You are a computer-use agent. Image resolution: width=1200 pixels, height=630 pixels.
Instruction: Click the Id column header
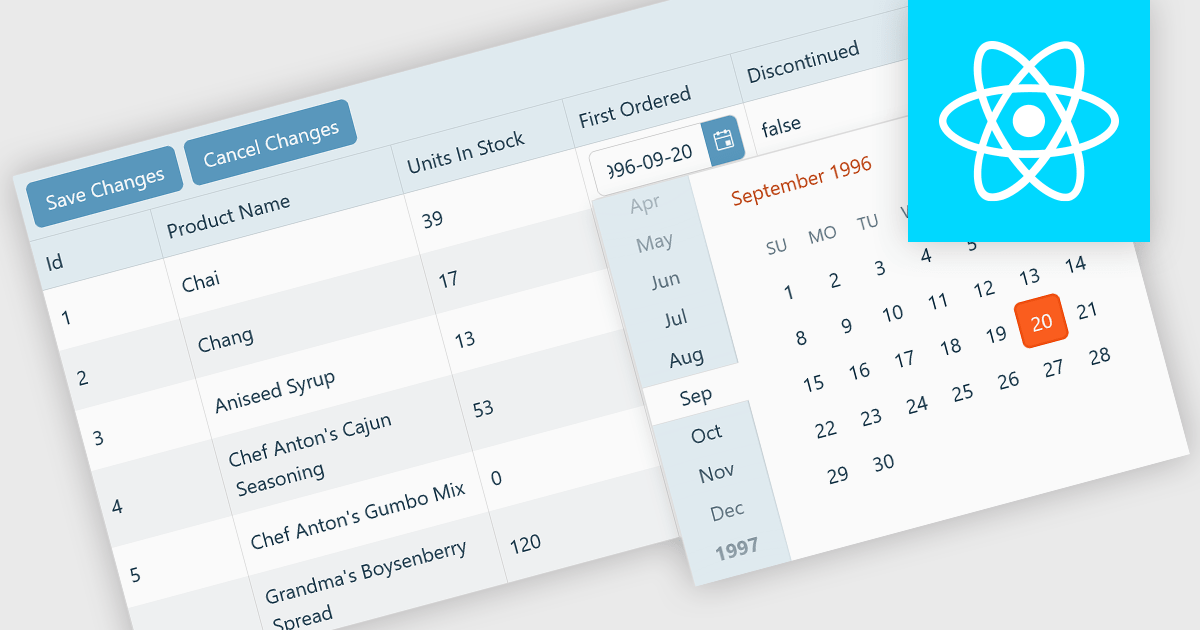click(55, 262)
